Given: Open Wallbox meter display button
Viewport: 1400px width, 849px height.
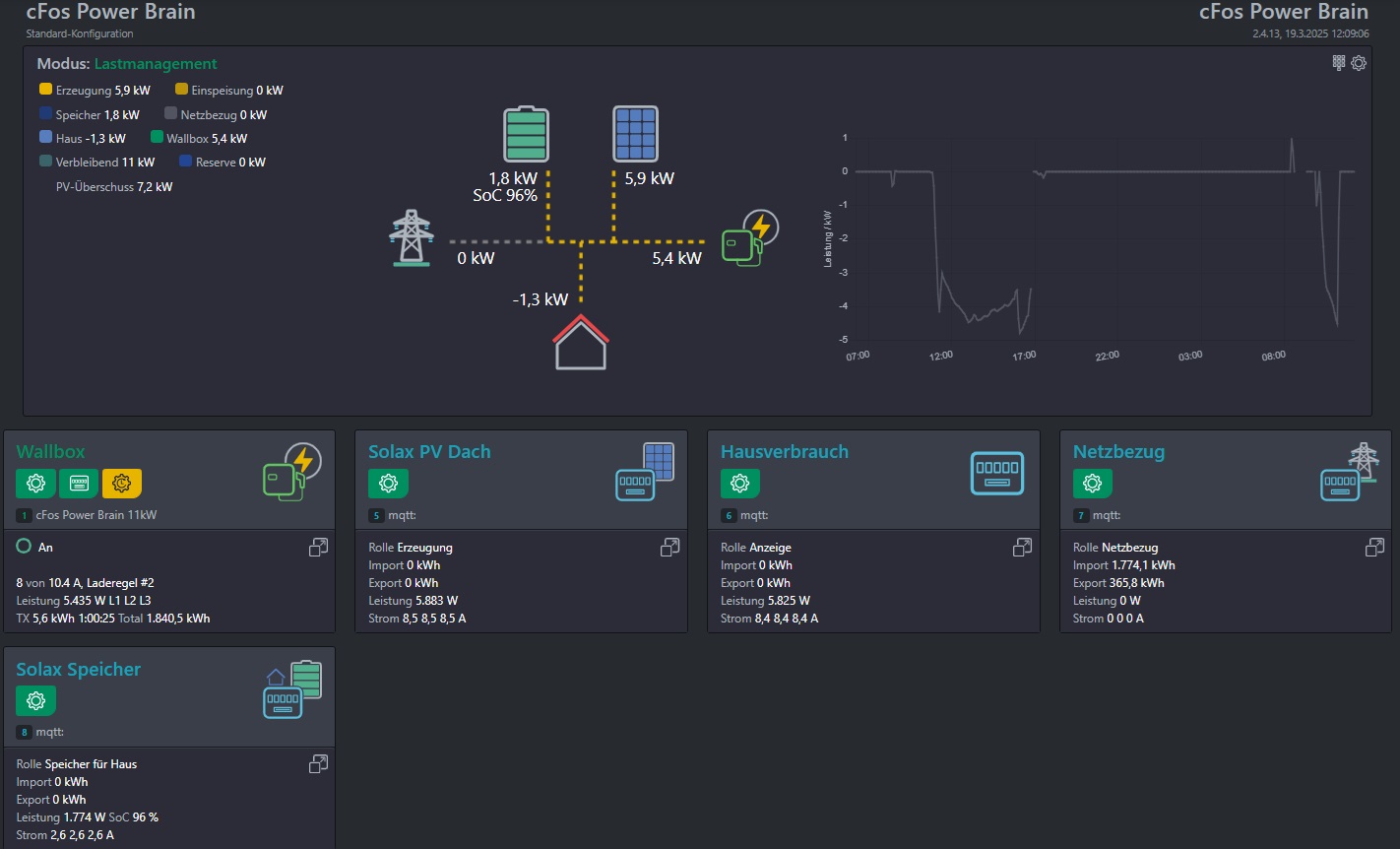Looking at the screenshot, I should (x=79, y=484).
